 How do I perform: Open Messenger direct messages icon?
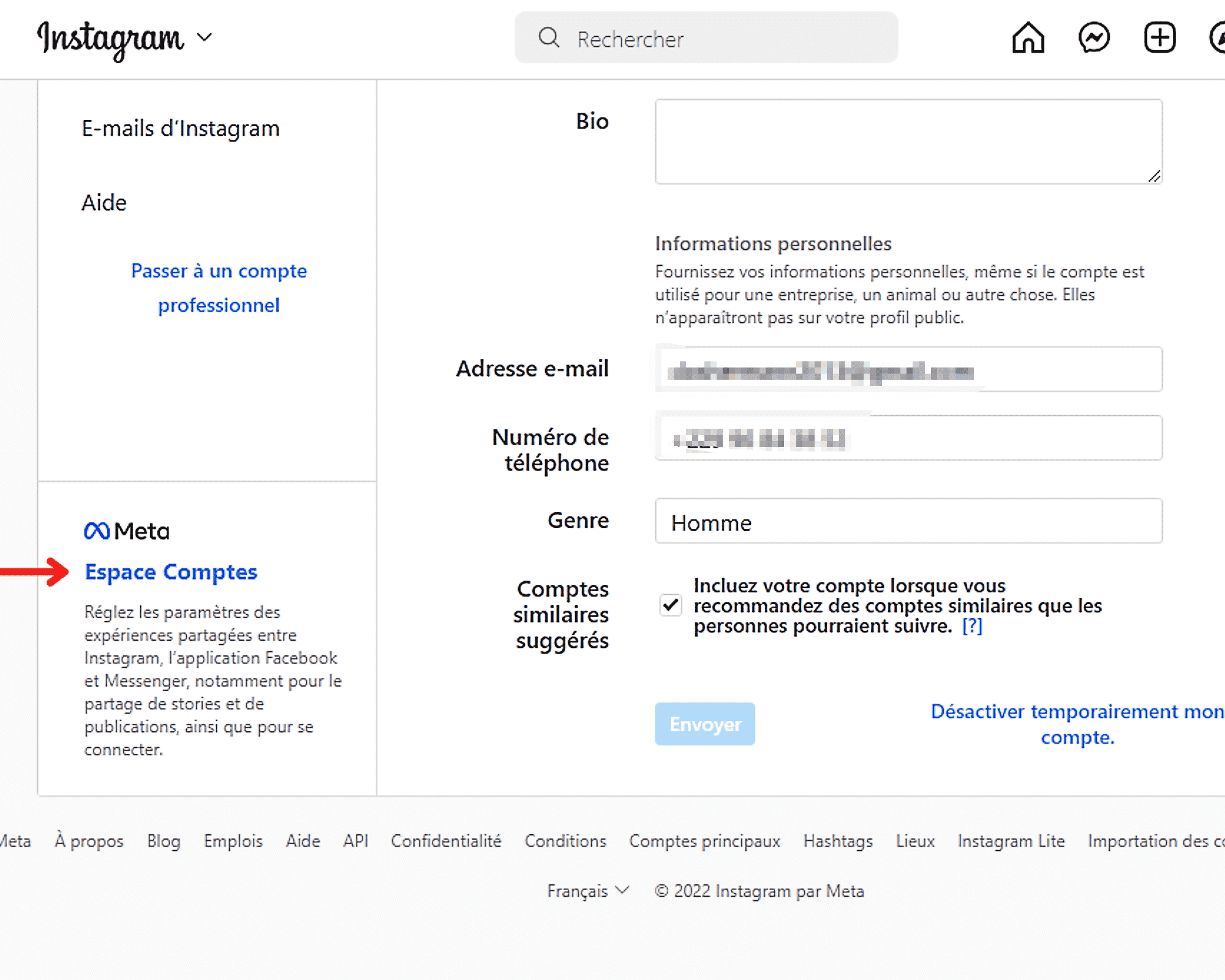[1094, 38]
